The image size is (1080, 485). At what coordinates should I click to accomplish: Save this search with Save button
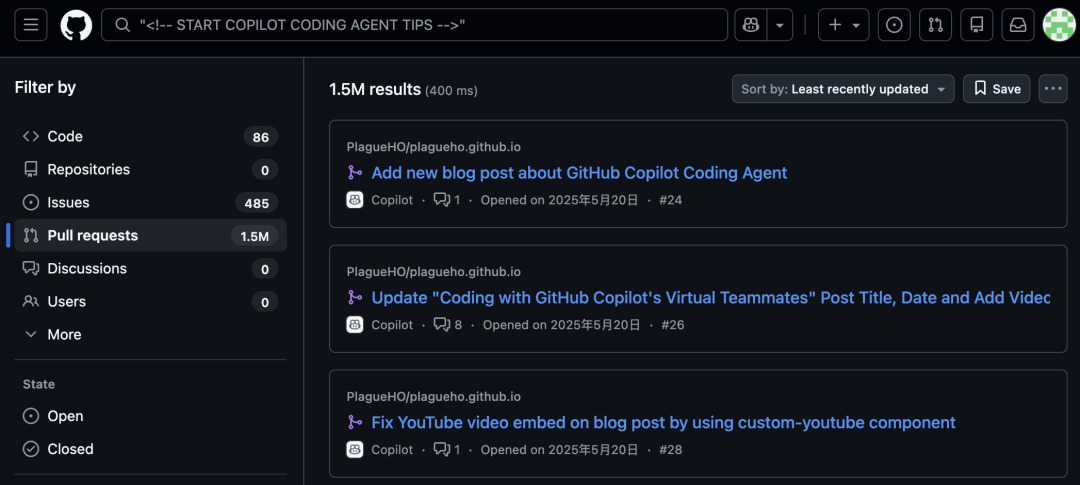996,89
